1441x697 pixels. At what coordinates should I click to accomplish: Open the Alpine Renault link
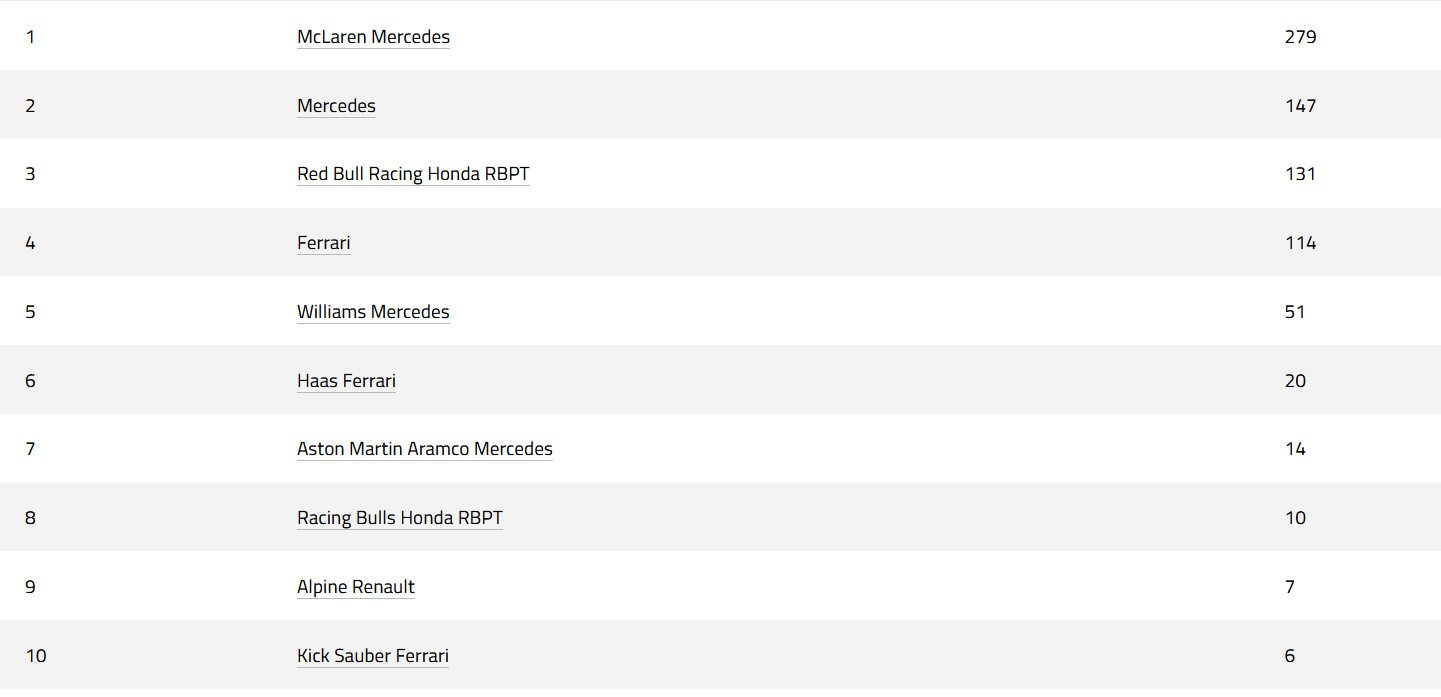(x=356, y=587)
